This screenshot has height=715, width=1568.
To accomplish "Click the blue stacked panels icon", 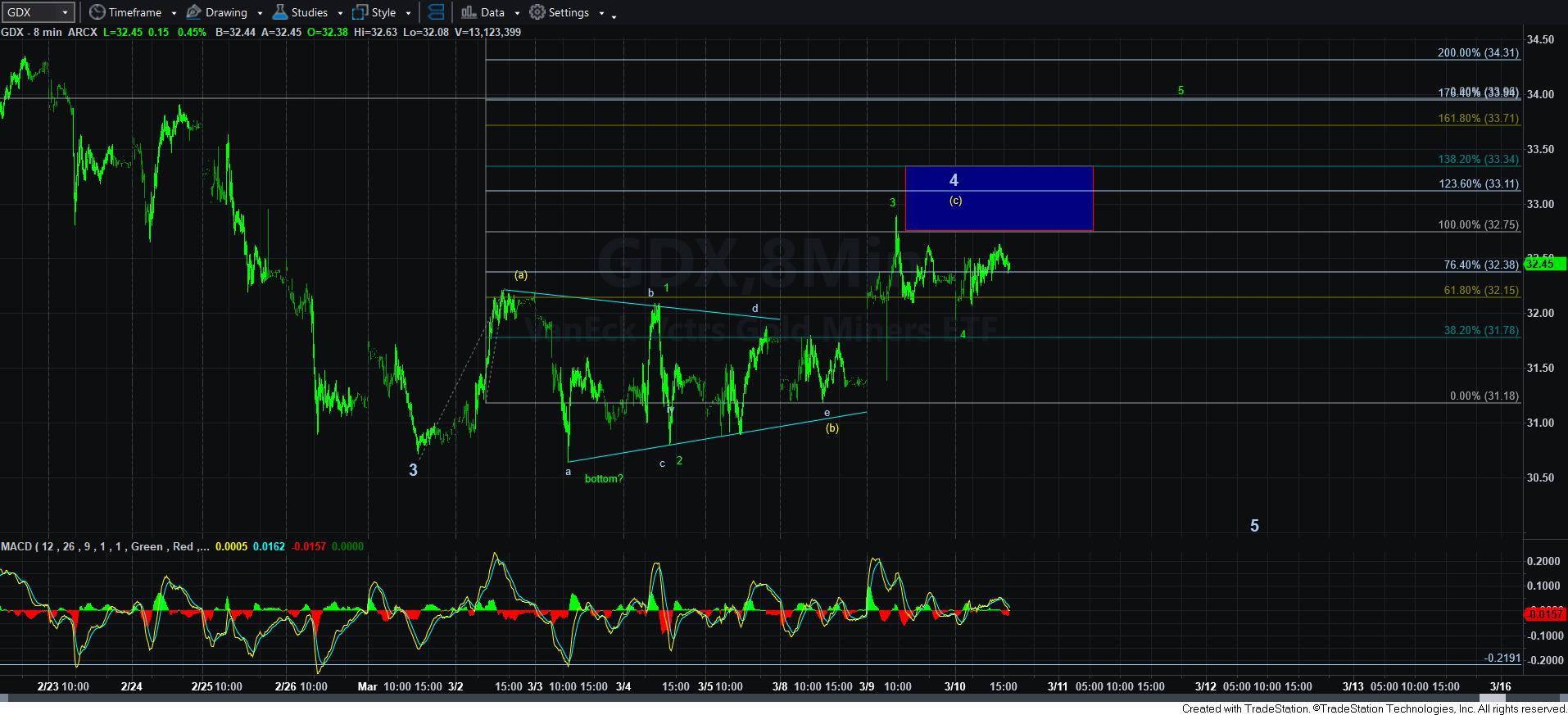I will (437, 12).
